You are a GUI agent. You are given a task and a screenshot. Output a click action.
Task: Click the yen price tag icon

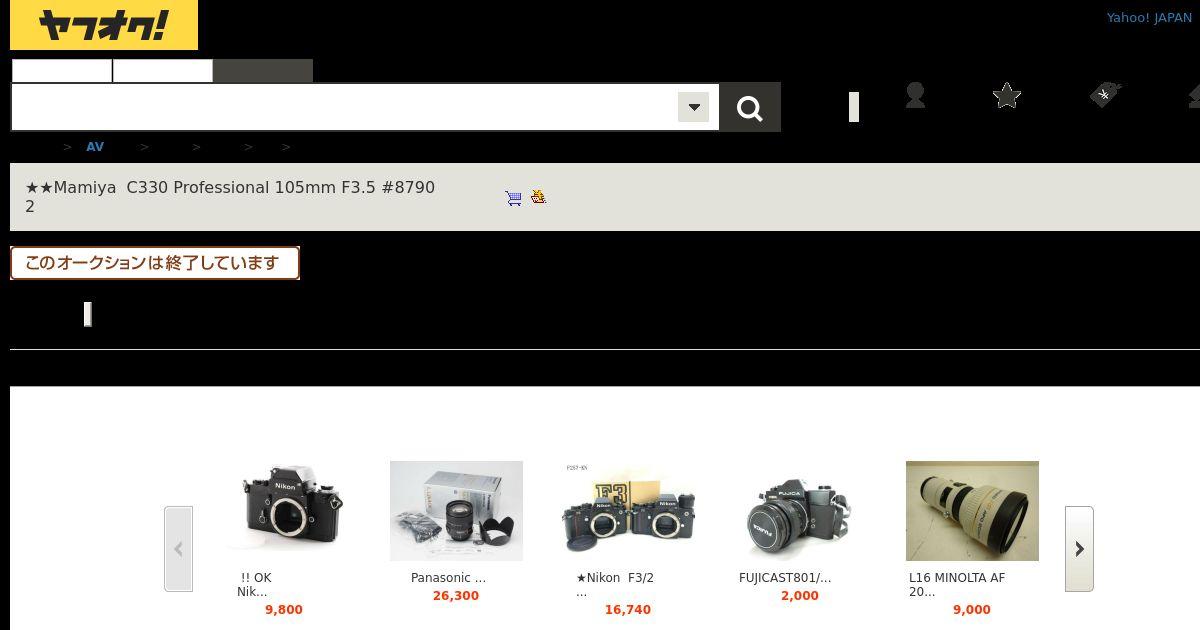coord(1105,95)
